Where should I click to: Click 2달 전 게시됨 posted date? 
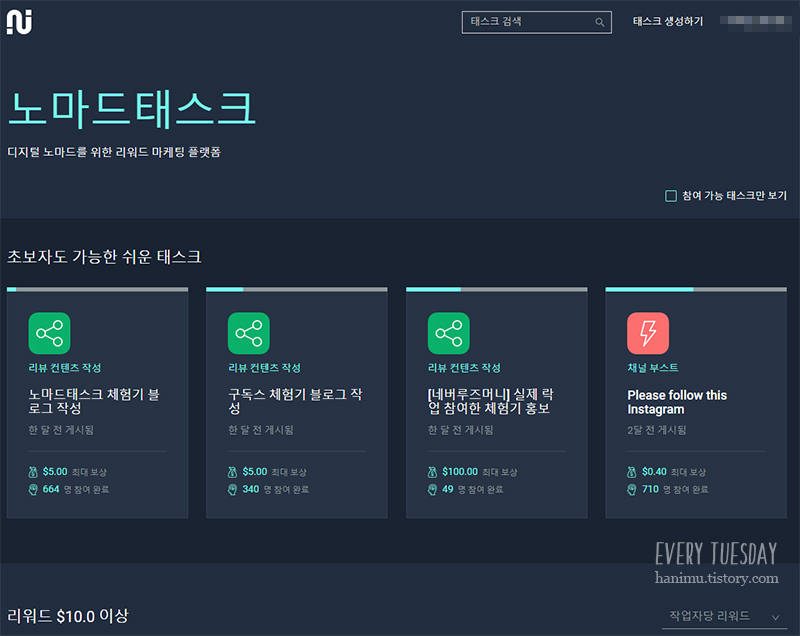pyautogui.click(x=657, y=430)
